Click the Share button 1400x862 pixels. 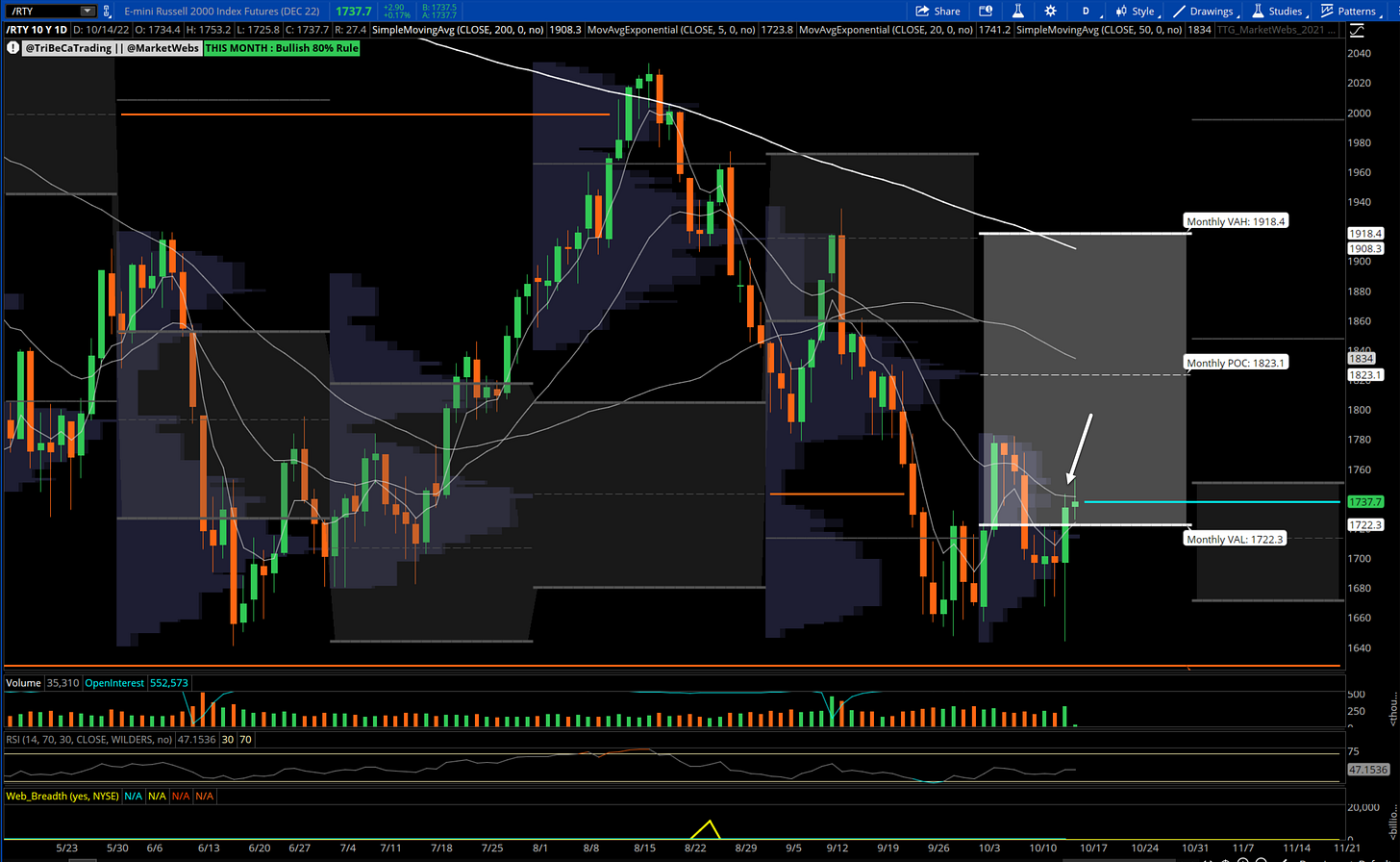point(937,11)
